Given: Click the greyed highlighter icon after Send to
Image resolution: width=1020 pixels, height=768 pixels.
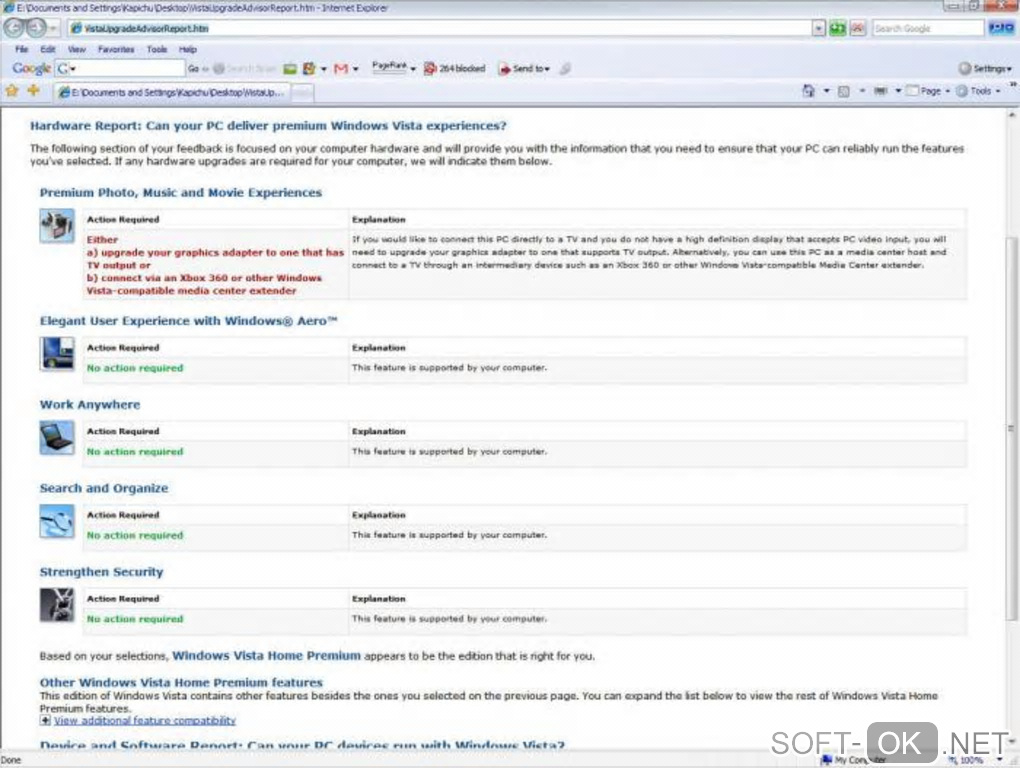Looking at the screenshot, I should click(565, 68).
